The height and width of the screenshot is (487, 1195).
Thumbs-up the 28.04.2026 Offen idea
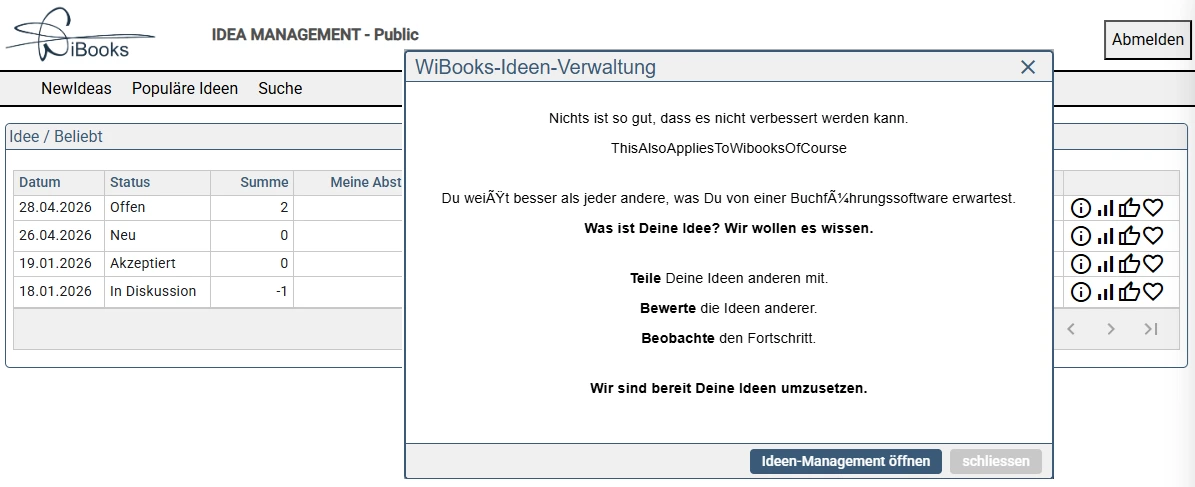coord(1129,207)
